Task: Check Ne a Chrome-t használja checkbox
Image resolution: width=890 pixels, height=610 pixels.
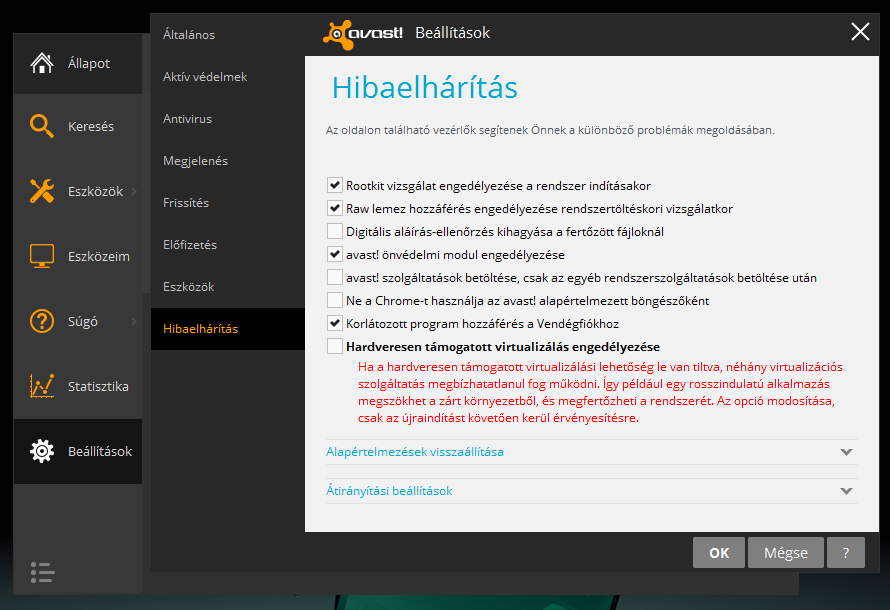Action: (335, 300)
